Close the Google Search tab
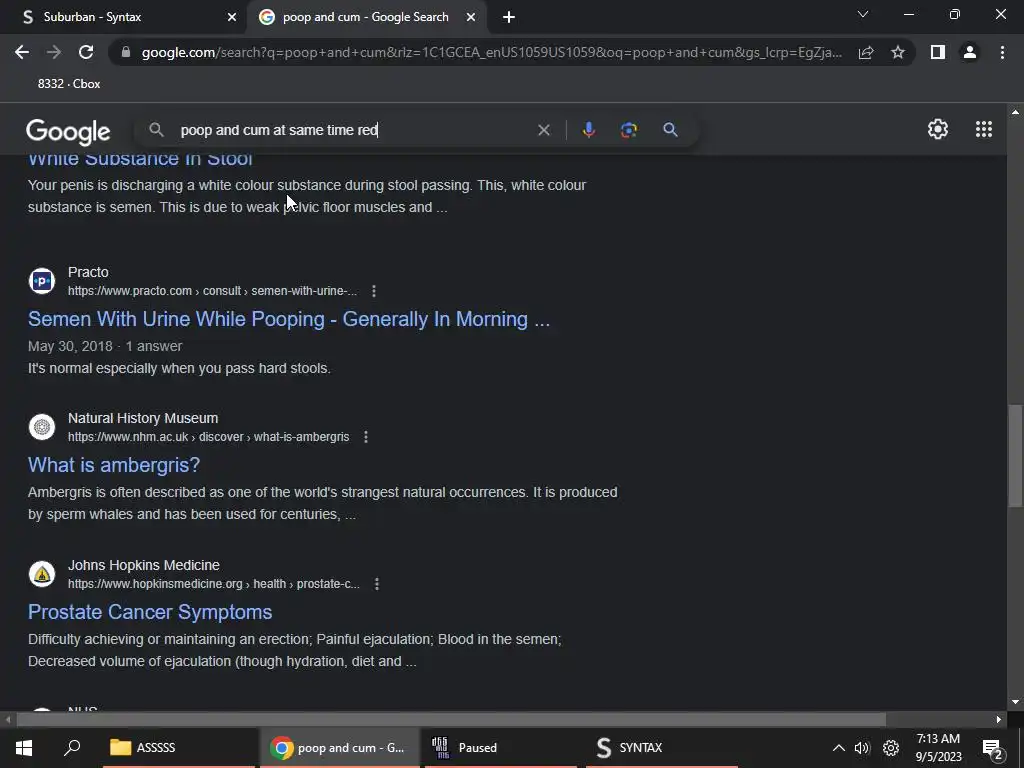Image resolution: width=1024 pixels, height=768 pixels. (x=471, y=17)
